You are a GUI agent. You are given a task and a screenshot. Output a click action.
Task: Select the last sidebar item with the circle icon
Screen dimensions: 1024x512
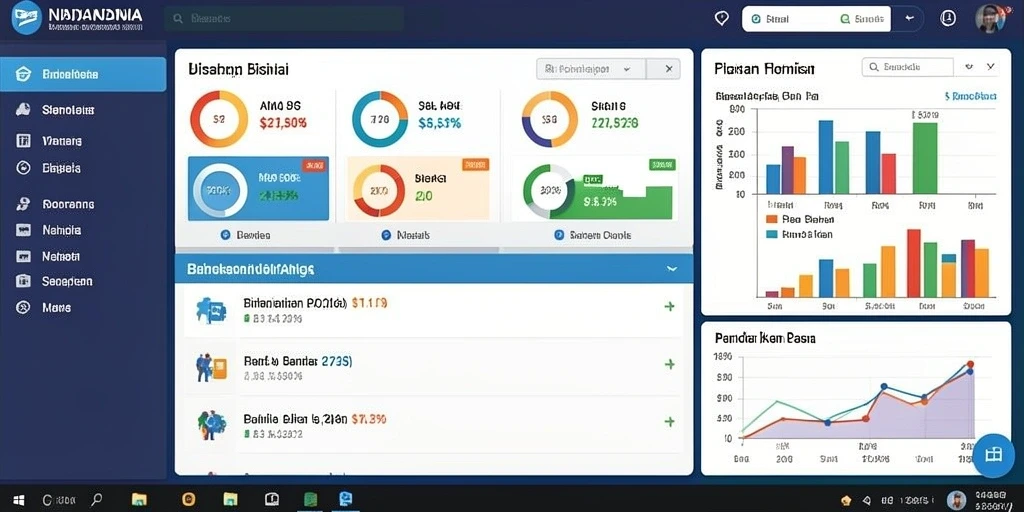coord(23,307)
